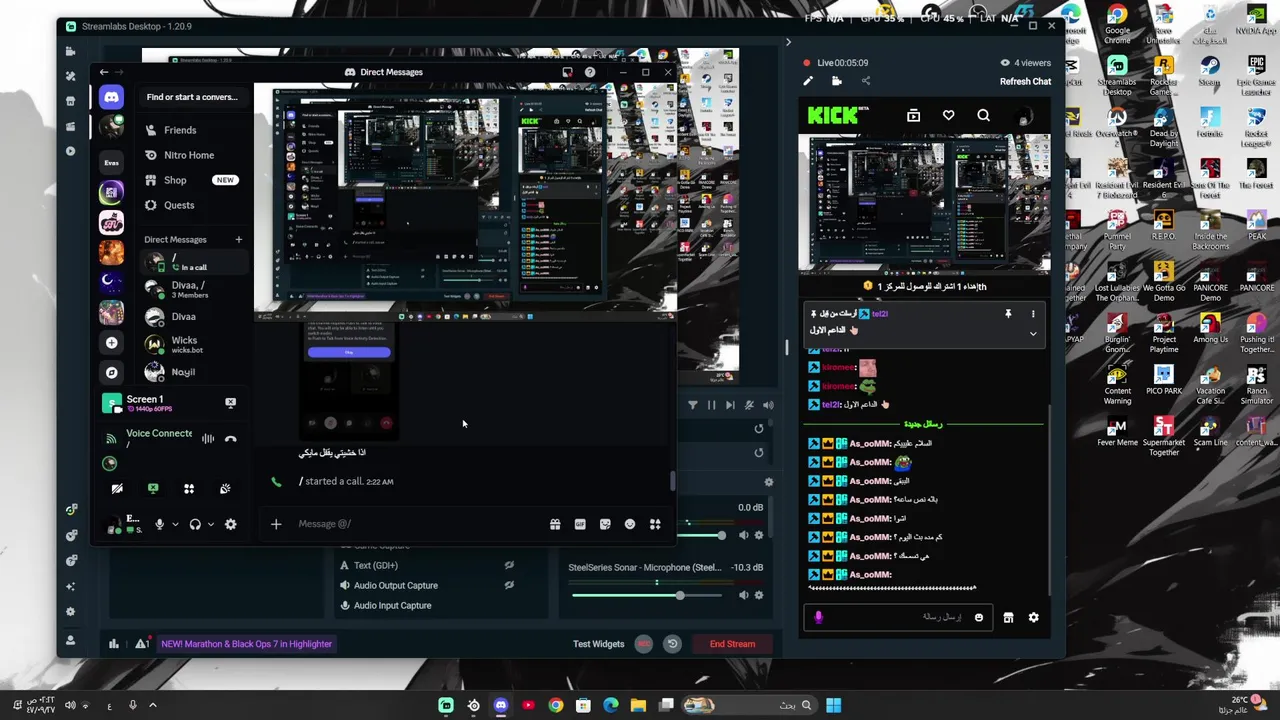Click Refresh Chat
The image size is (1280, 720).
point(1025,82)
